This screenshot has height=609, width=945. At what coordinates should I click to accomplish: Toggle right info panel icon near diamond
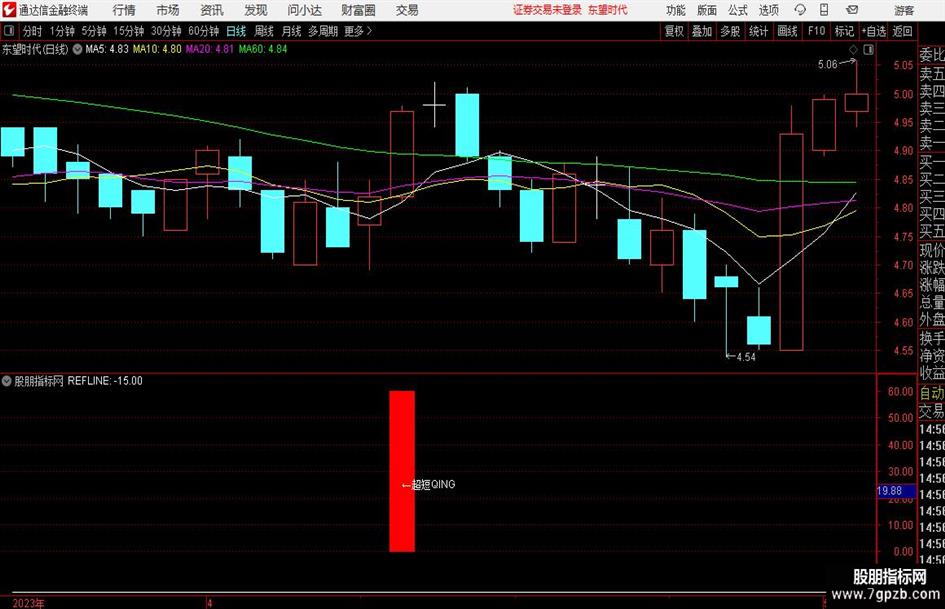[x=868, y=49]
